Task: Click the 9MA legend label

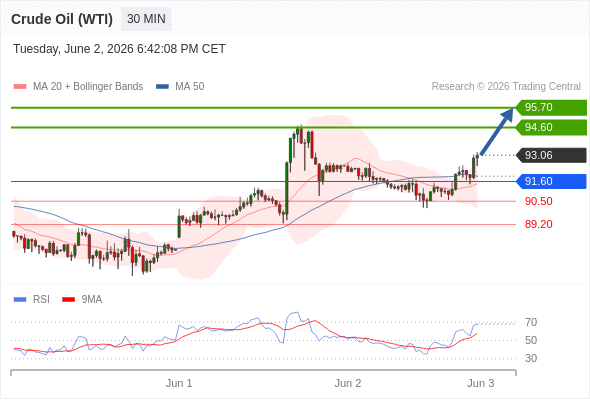Action: [x=92, y=300]
